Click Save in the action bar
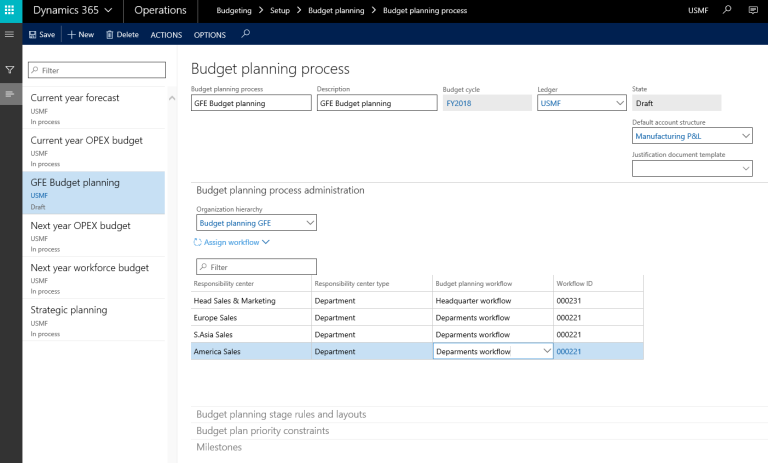The width and height of the screenshot is (768, 463). pos(41,34)
